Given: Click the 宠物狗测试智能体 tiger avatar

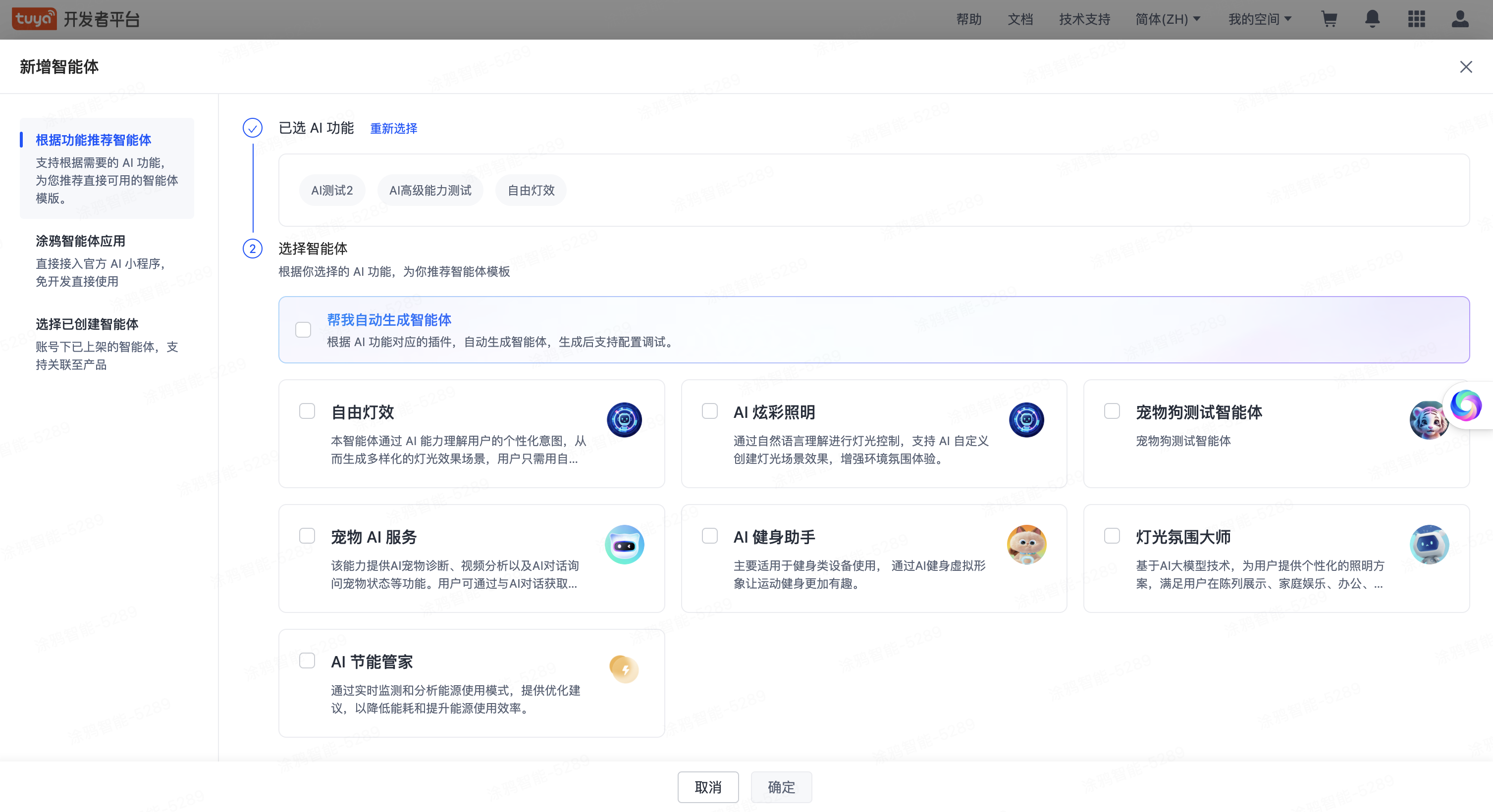Looking at the screenshot, I should (x=1429, y=420).
